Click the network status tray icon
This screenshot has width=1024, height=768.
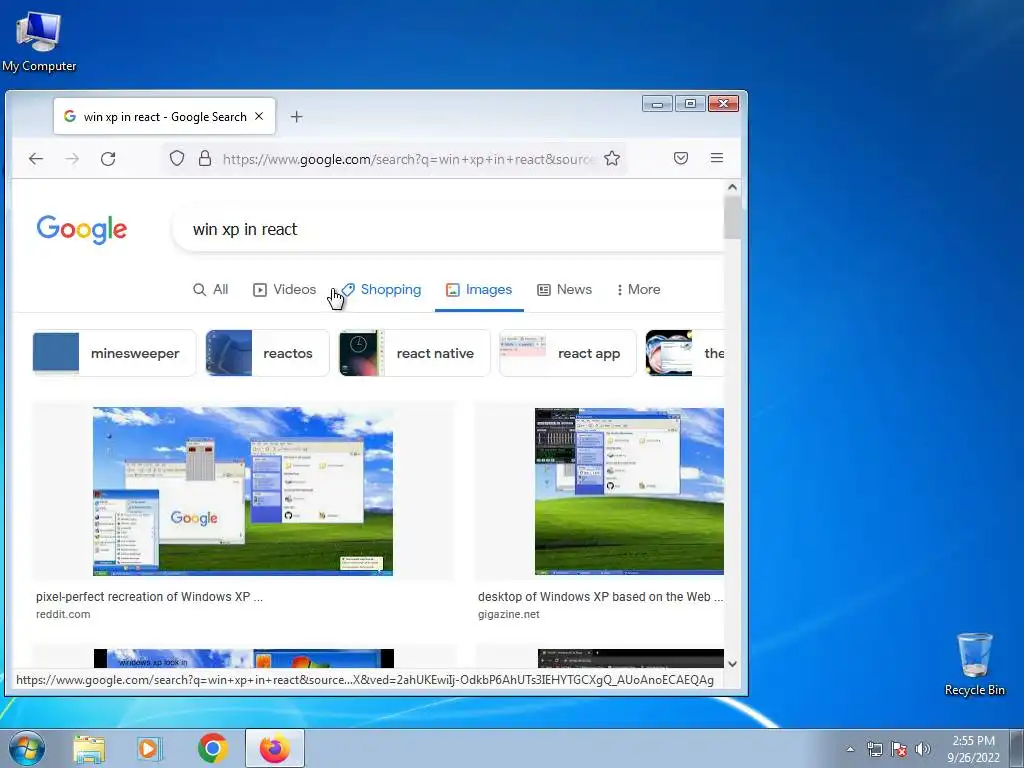point(874,749)
